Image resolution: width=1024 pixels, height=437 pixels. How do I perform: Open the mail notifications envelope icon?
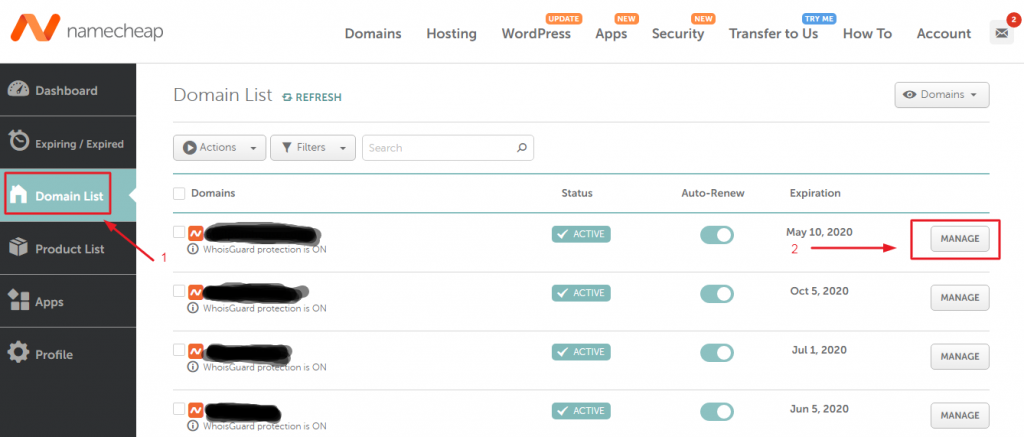(1001, 33)
